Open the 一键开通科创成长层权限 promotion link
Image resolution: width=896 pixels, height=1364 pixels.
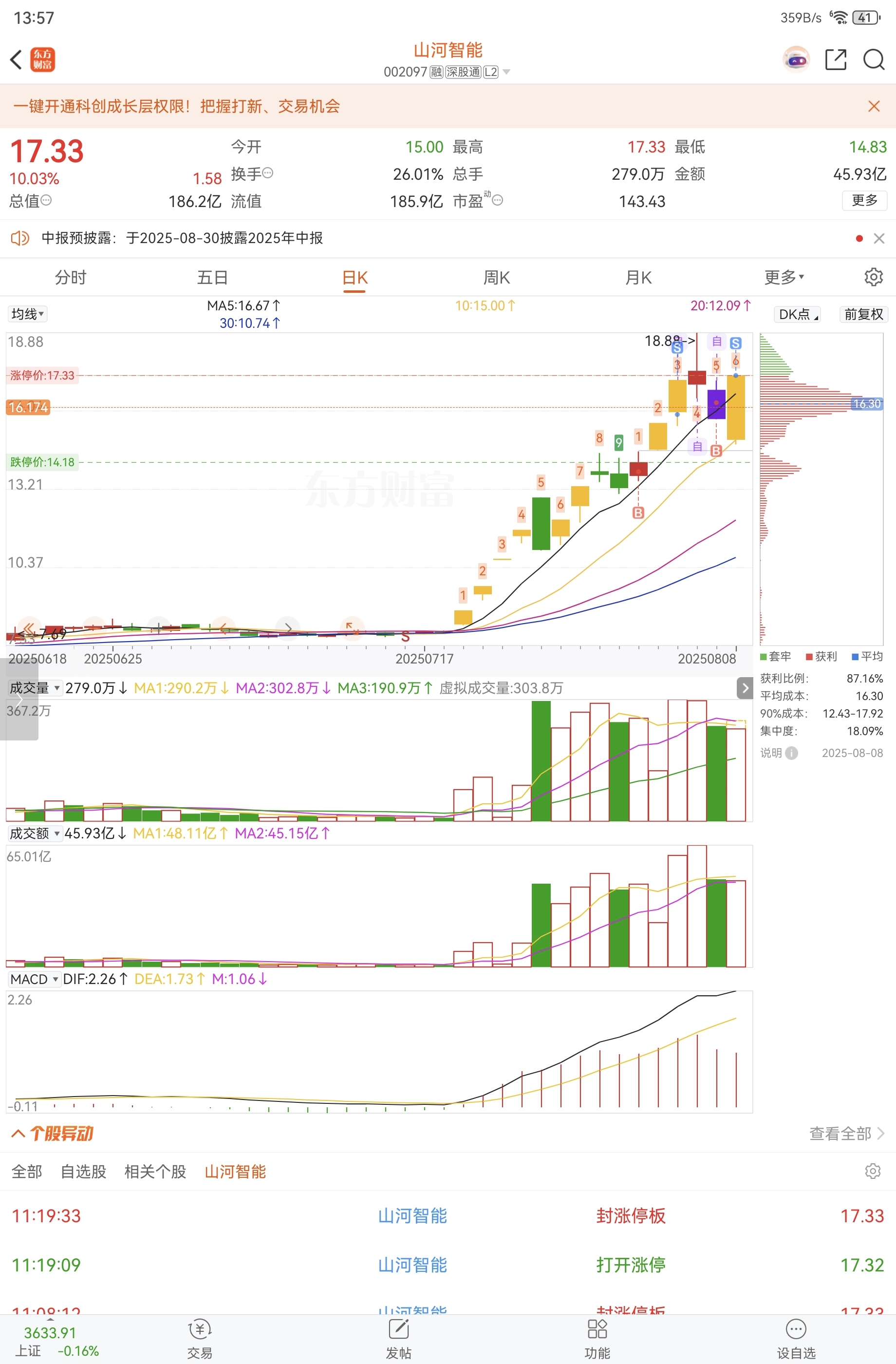(x=176, y=107)
